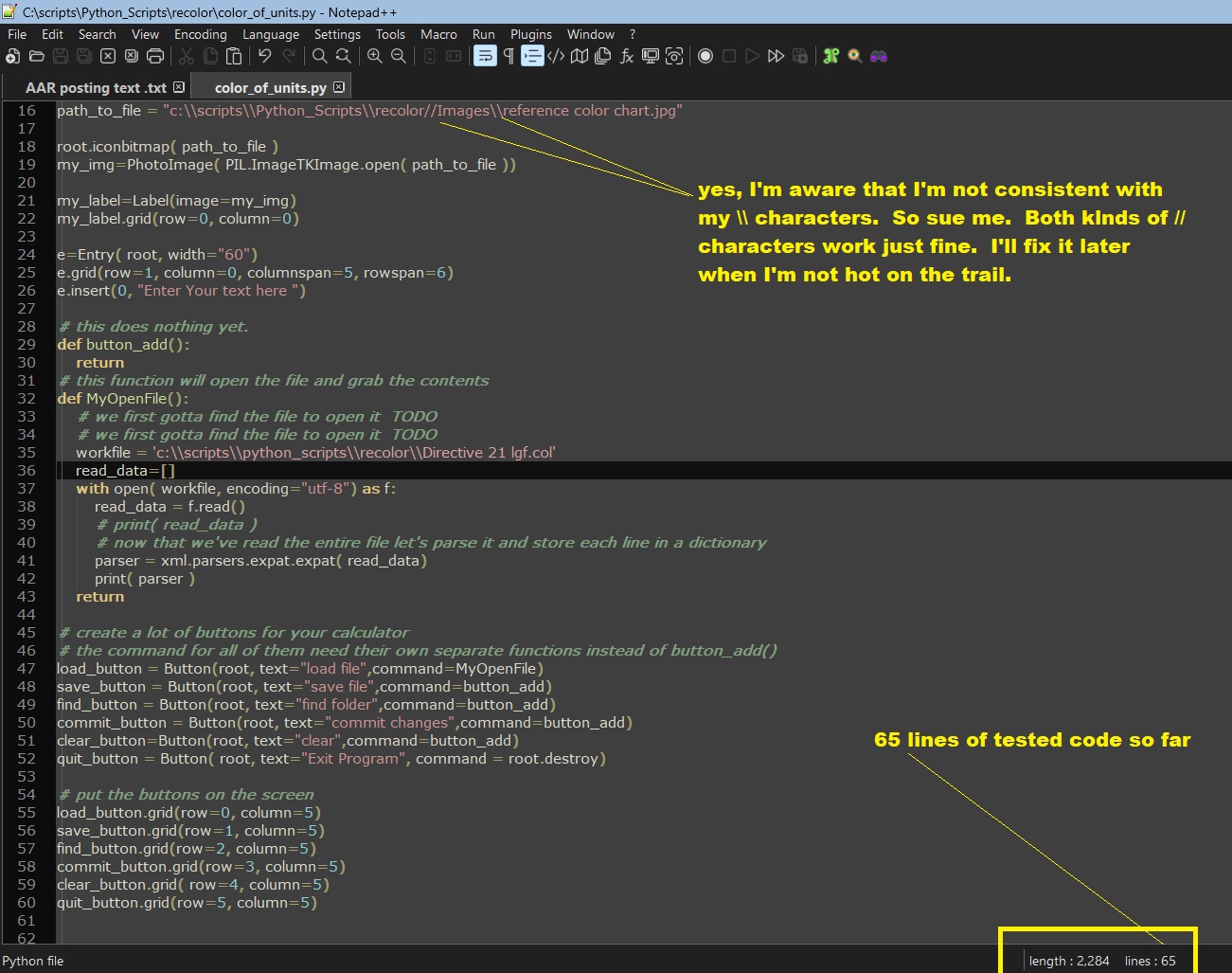This screenshot has height=973, width=1232.
Task: Open the Window menu
Action: click(x=591, y=34)
